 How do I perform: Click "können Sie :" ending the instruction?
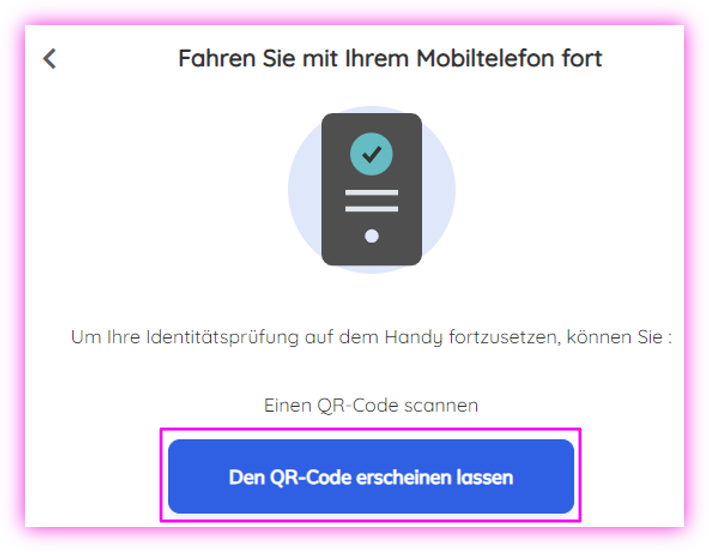619,337
